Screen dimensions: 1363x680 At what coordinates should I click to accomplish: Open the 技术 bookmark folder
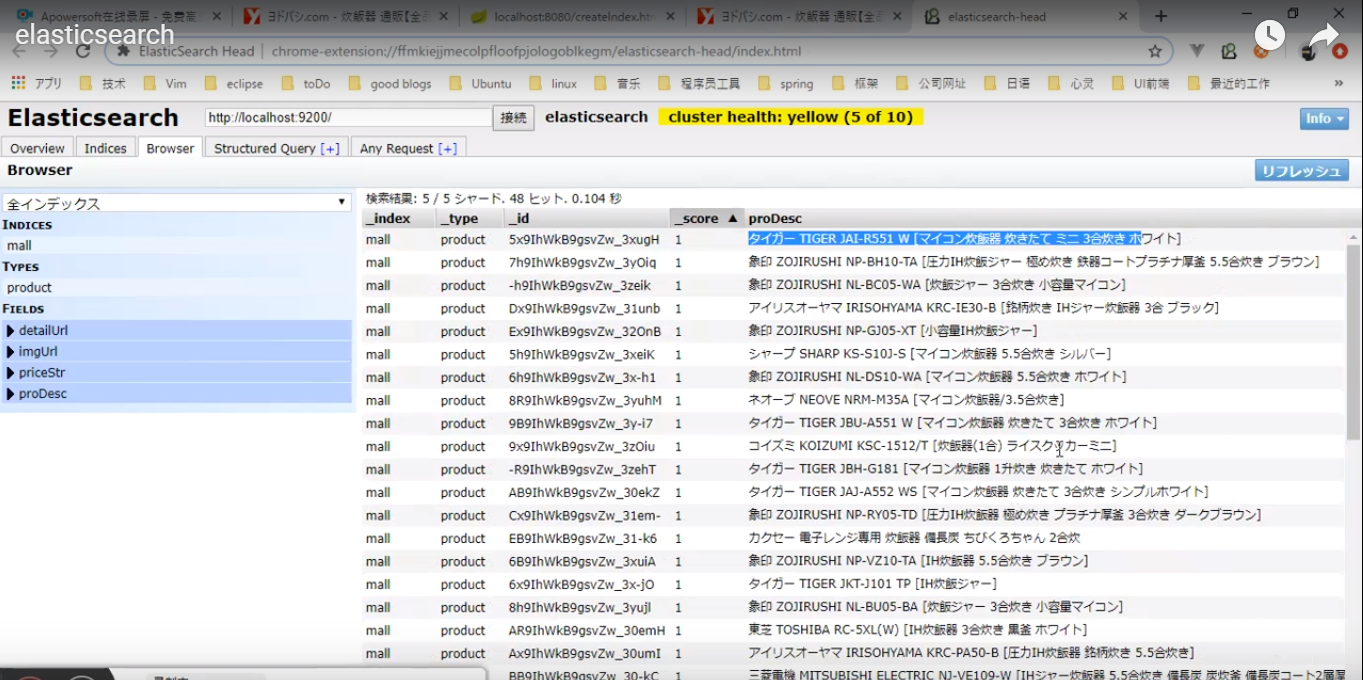(x=102, y=84)
